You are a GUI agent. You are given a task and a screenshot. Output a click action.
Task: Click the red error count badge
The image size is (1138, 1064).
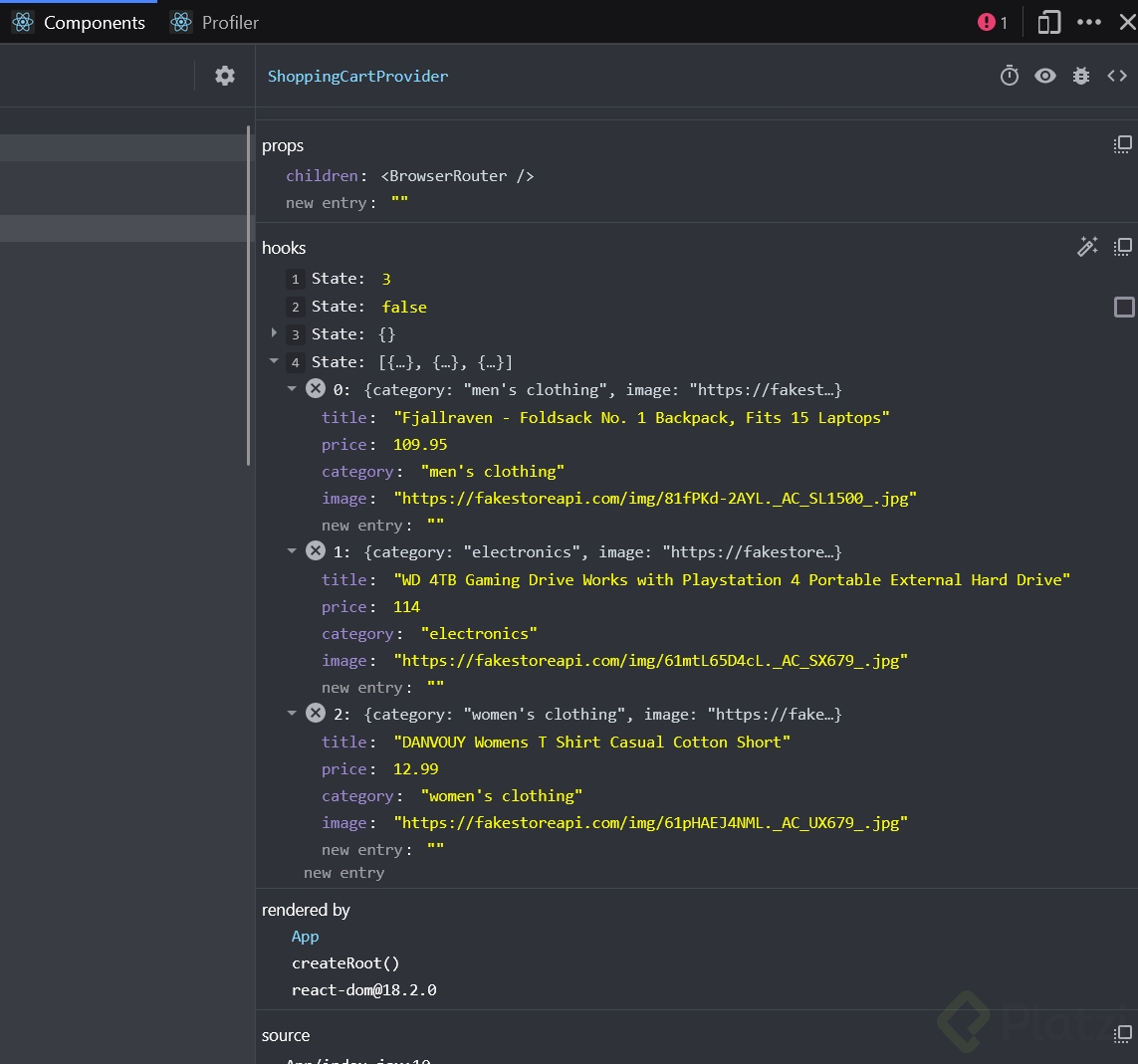(993, 22)
